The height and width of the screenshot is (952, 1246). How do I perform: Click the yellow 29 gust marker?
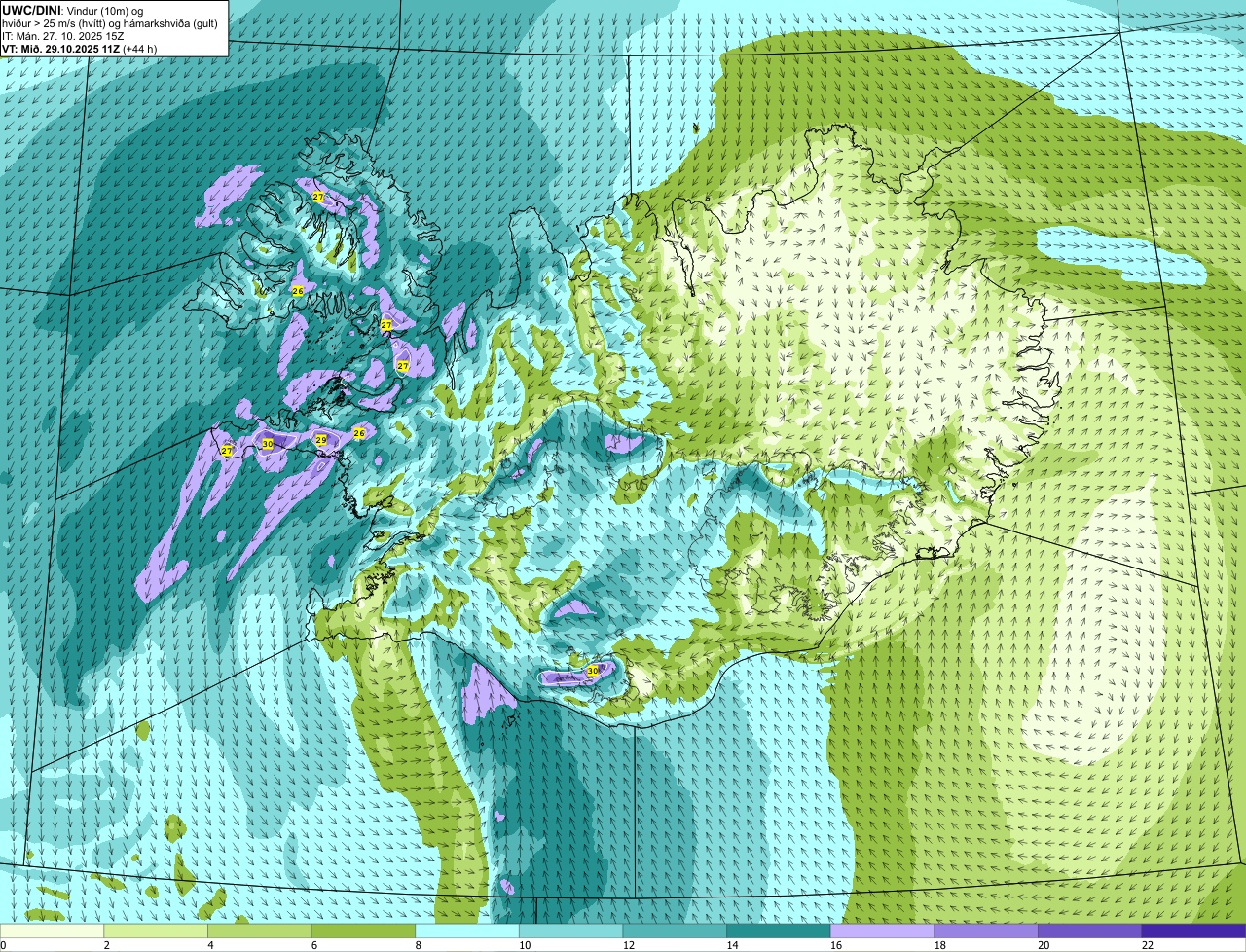pos(321,440)
